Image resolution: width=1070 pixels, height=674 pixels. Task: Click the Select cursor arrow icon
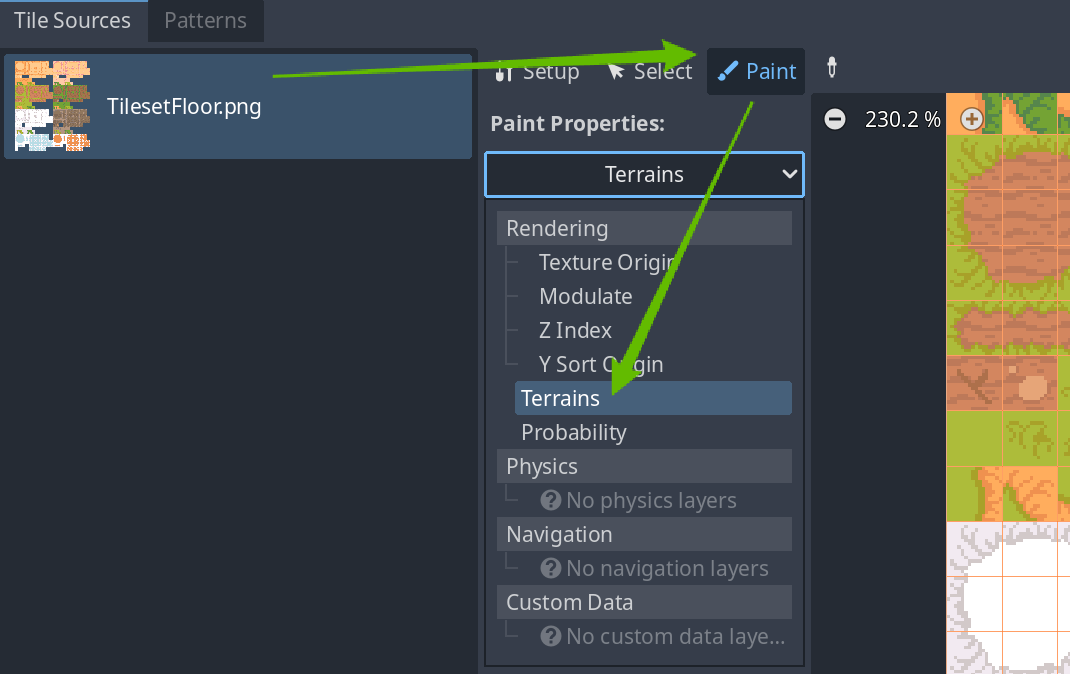[616, 71]
